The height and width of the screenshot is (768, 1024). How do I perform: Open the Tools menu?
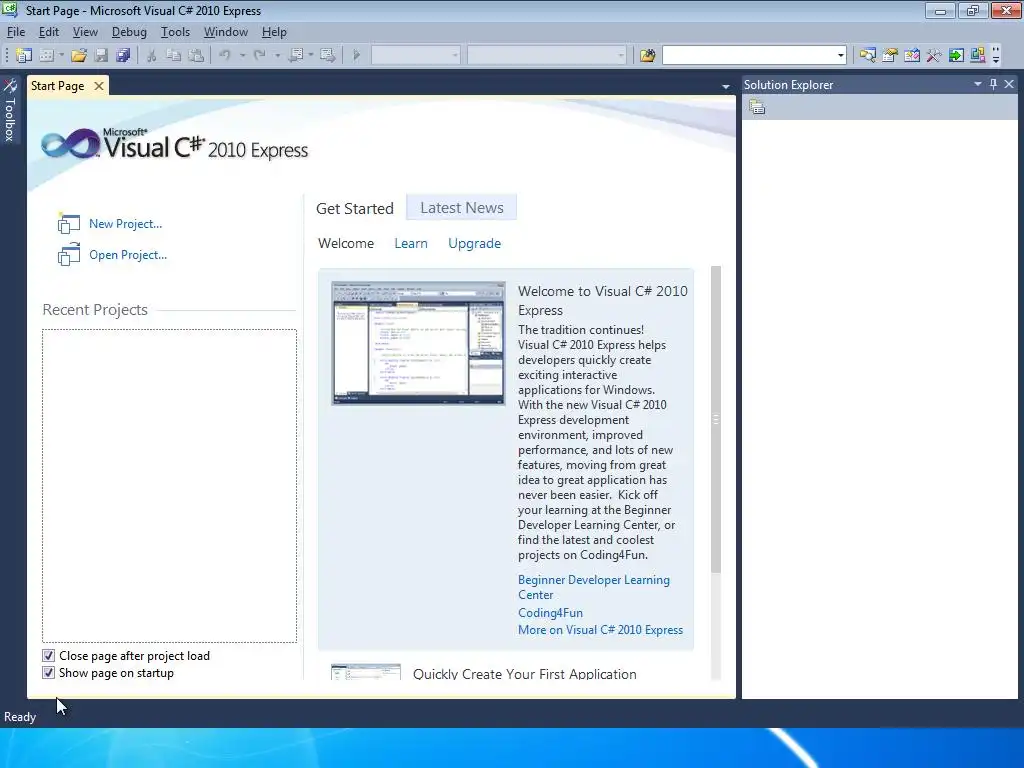(175, 32)
